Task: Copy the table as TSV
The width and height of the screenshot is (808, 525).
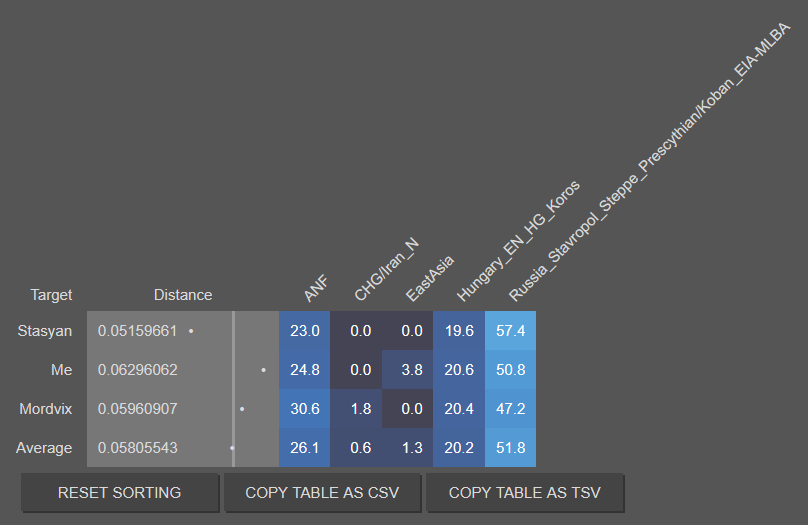Action: pos(525,493)
